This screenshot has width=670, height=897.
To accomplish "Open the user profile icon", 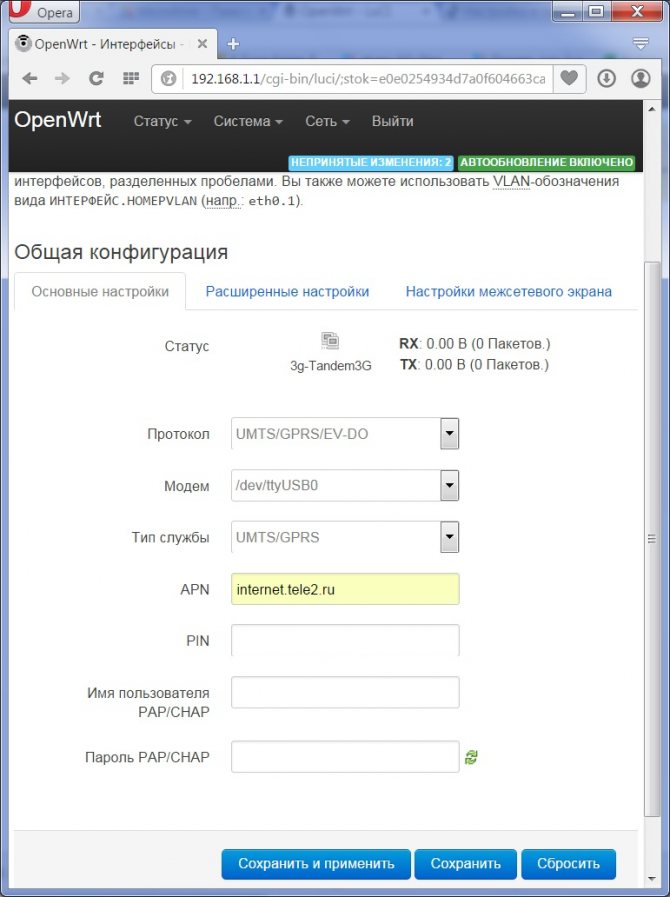I will coord(641,78).
